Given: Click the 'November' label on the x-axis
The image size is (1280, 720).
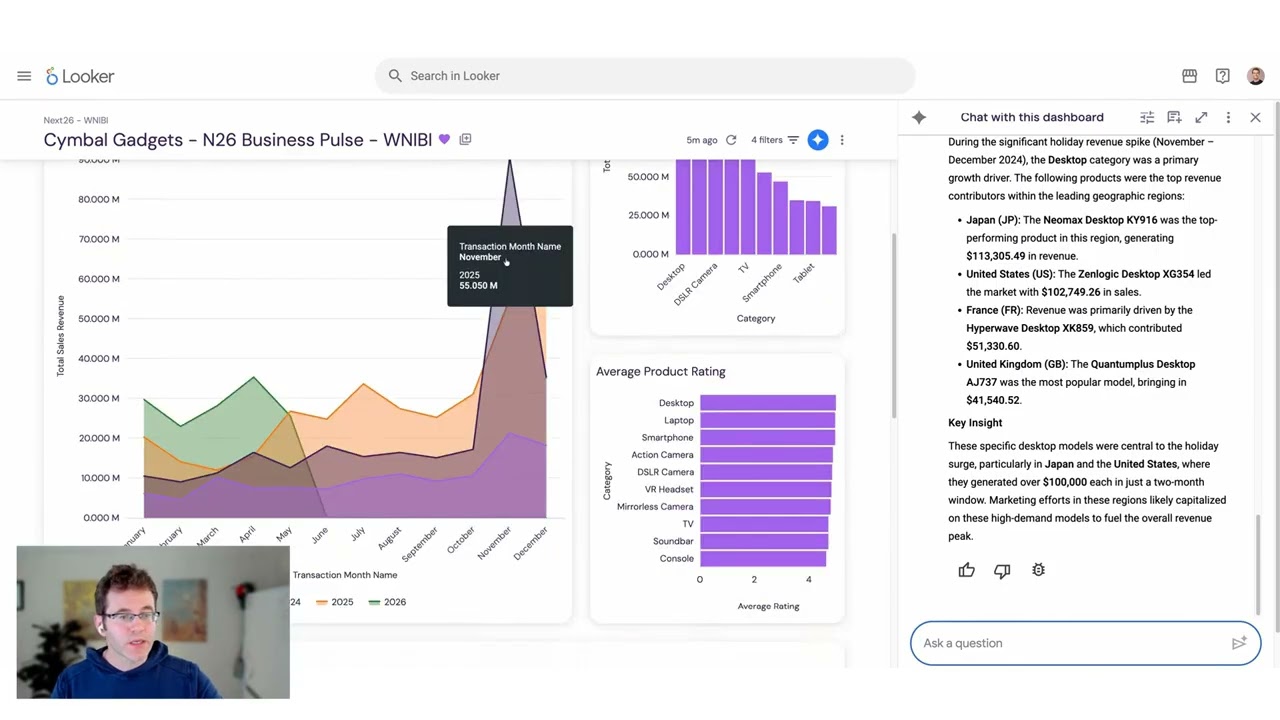Looking at the screenshot, I should click(x=496, y=543).
